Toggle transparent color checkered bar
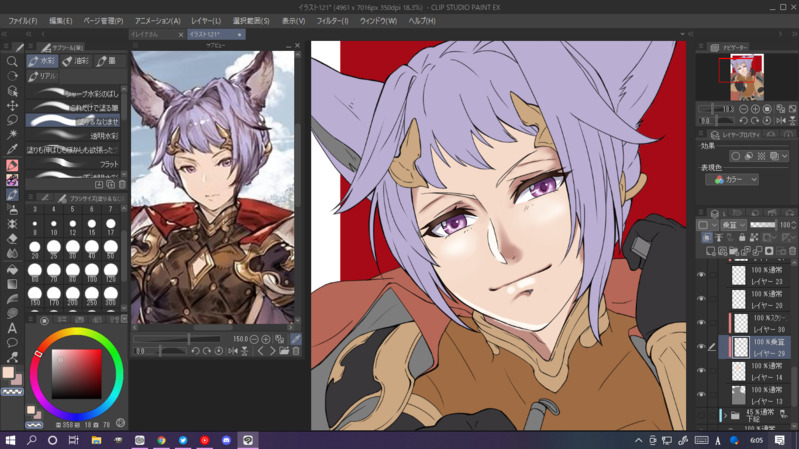Viewport: 799px width, 449px height. click(12, 392)
